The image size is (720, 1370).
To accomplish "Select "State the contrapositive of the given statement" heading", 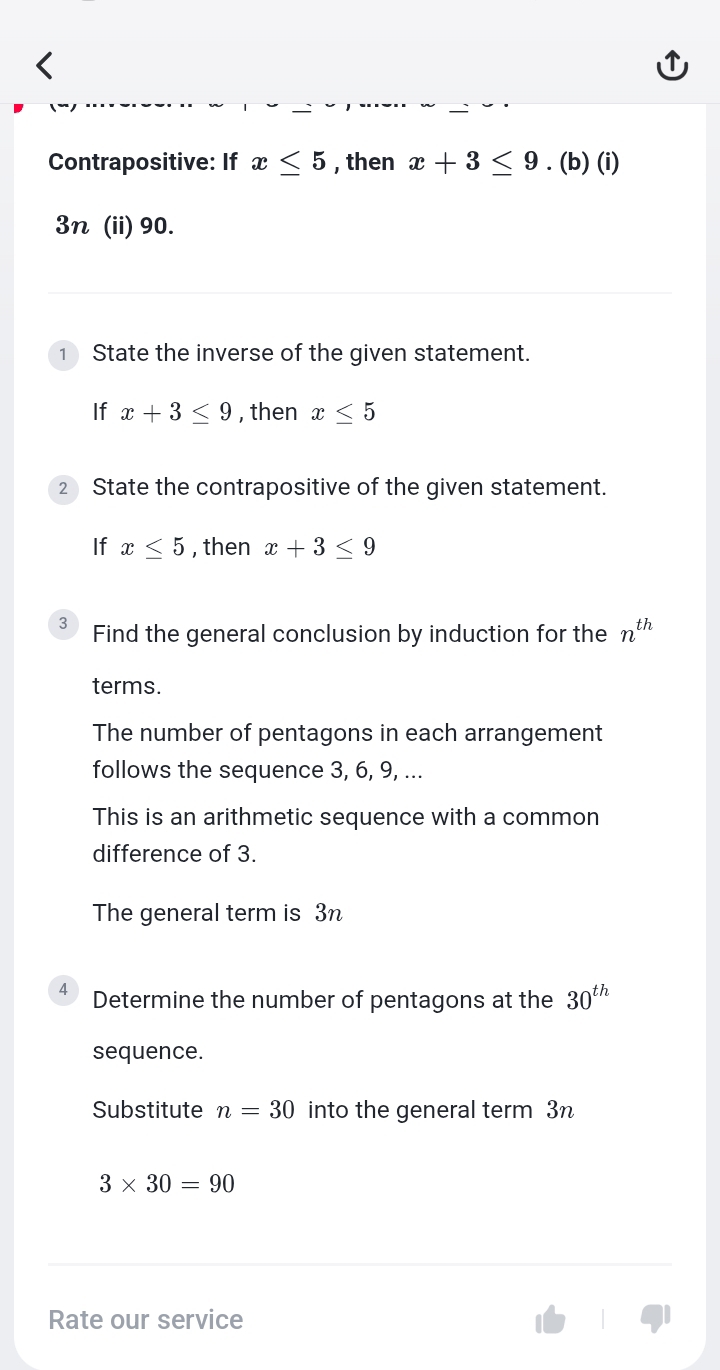I will click(349, 488).
